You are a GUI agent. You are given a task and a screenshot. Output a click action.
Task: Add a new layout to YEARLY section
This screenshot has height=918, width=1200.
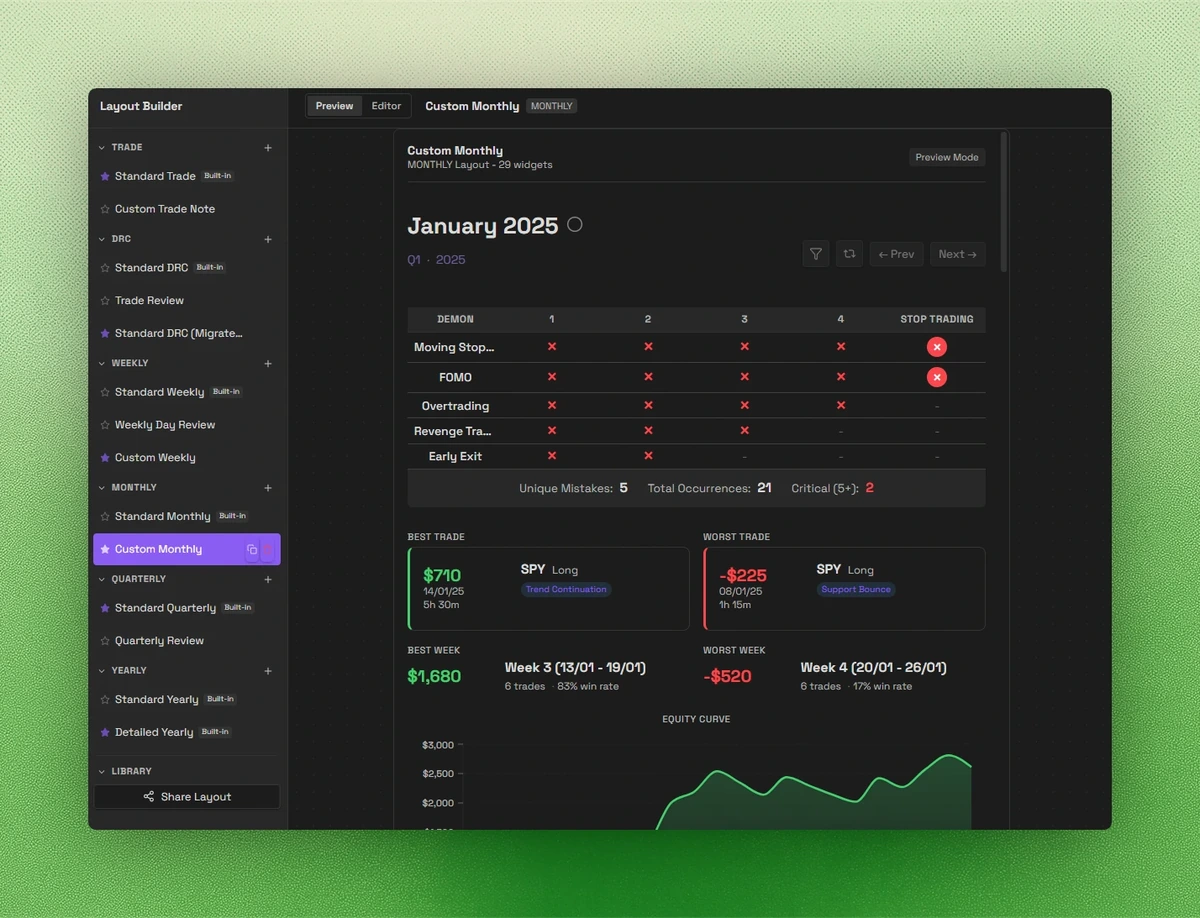(x=268, y=671)
